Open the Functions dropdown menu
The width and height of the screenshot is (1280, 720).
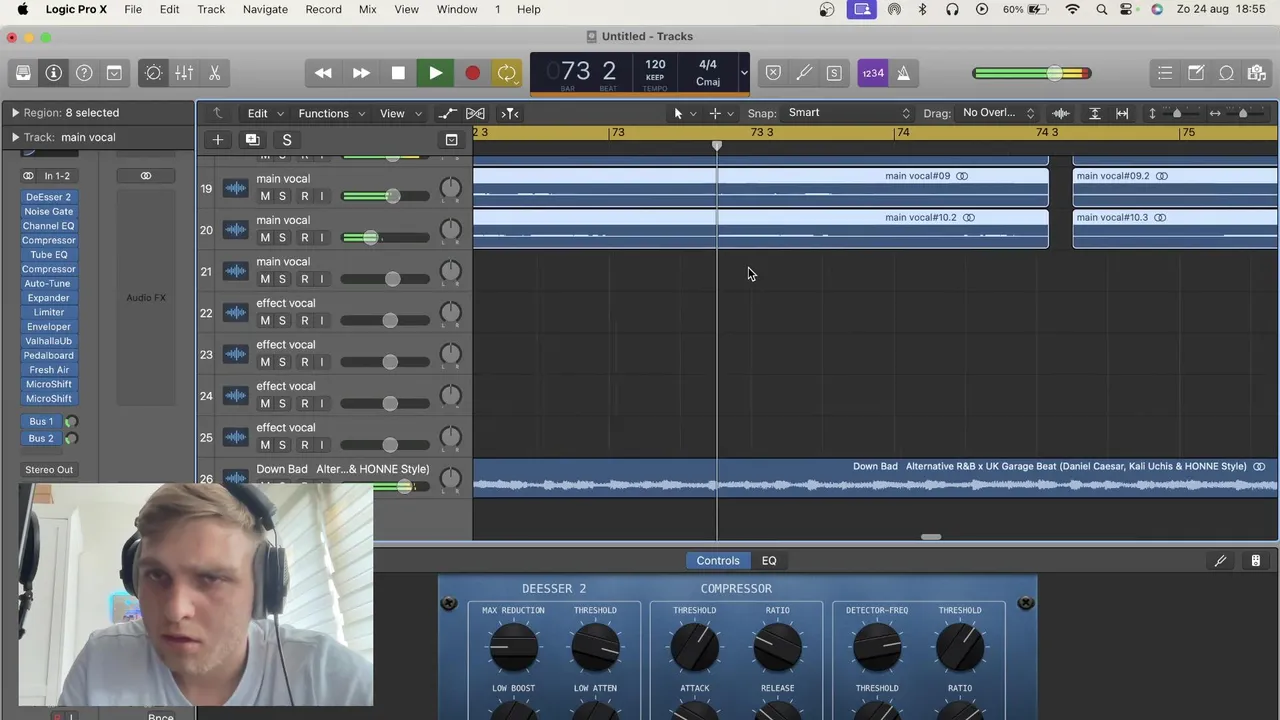pos(331,114)
